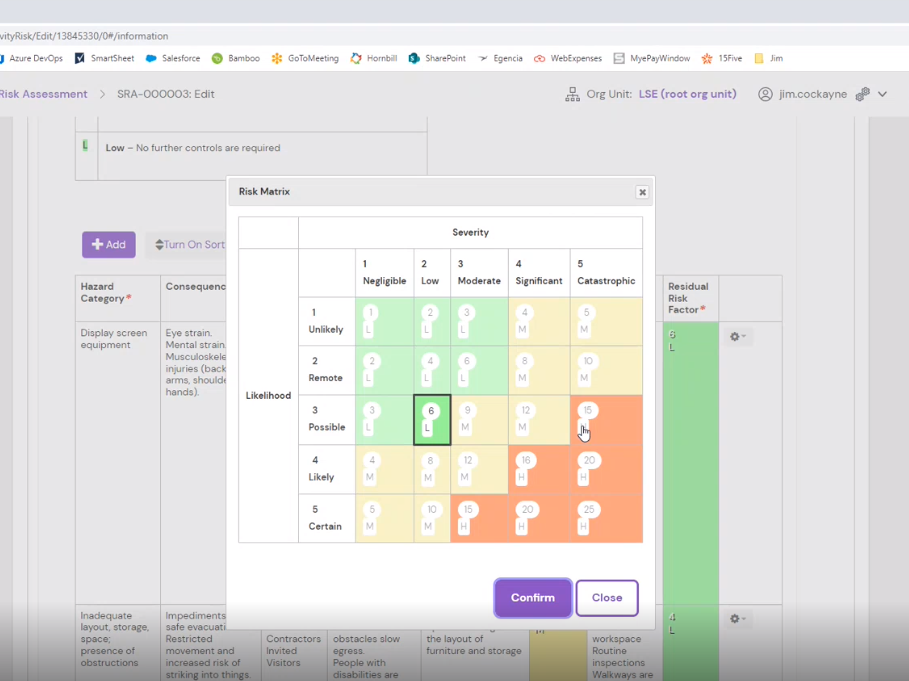
Task: Click the Org Unit hierarchy icon
Action: pos(572,94)
